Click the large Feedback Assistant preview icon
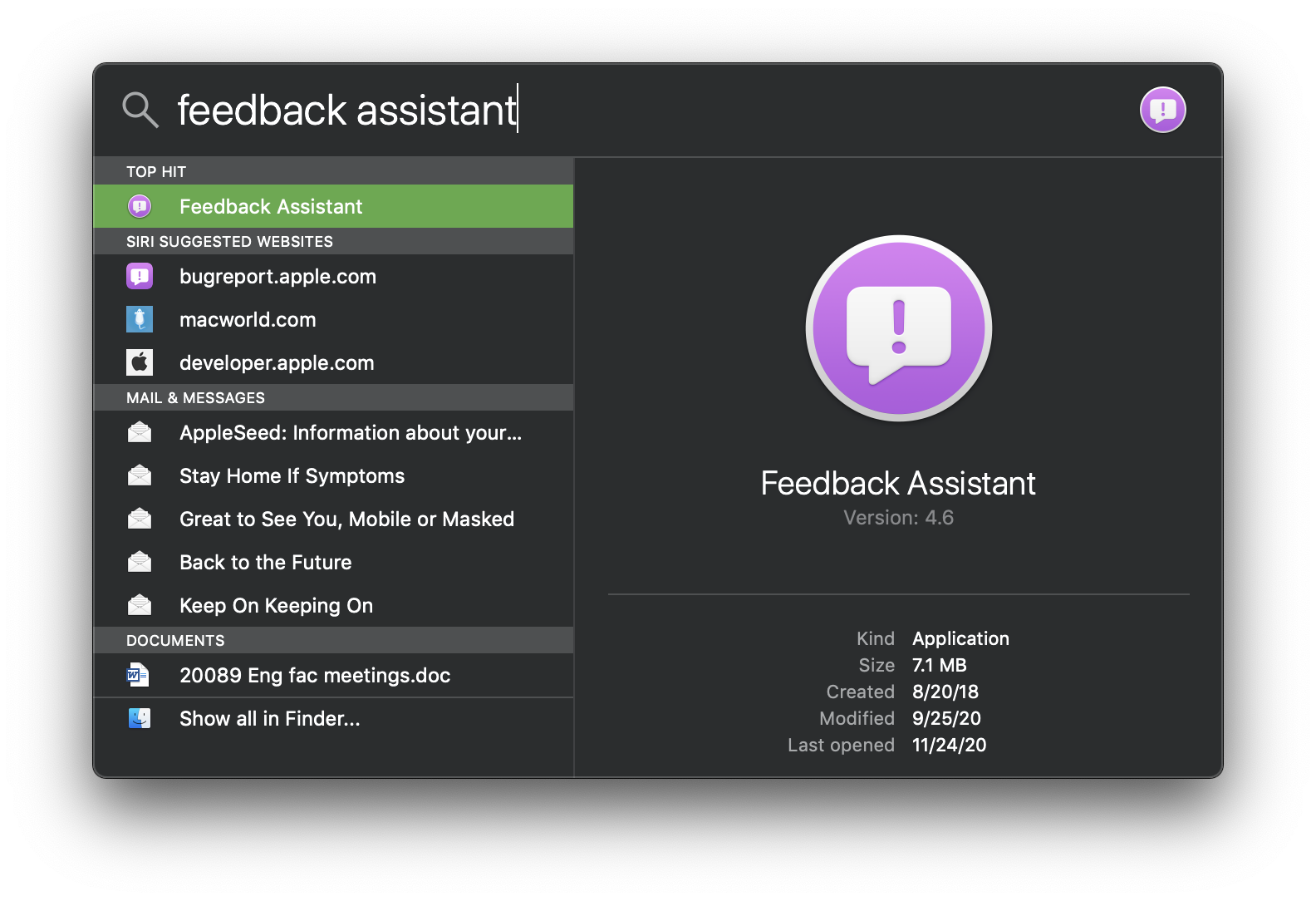This screenshot has width=1316, height=901. [899, 329]
